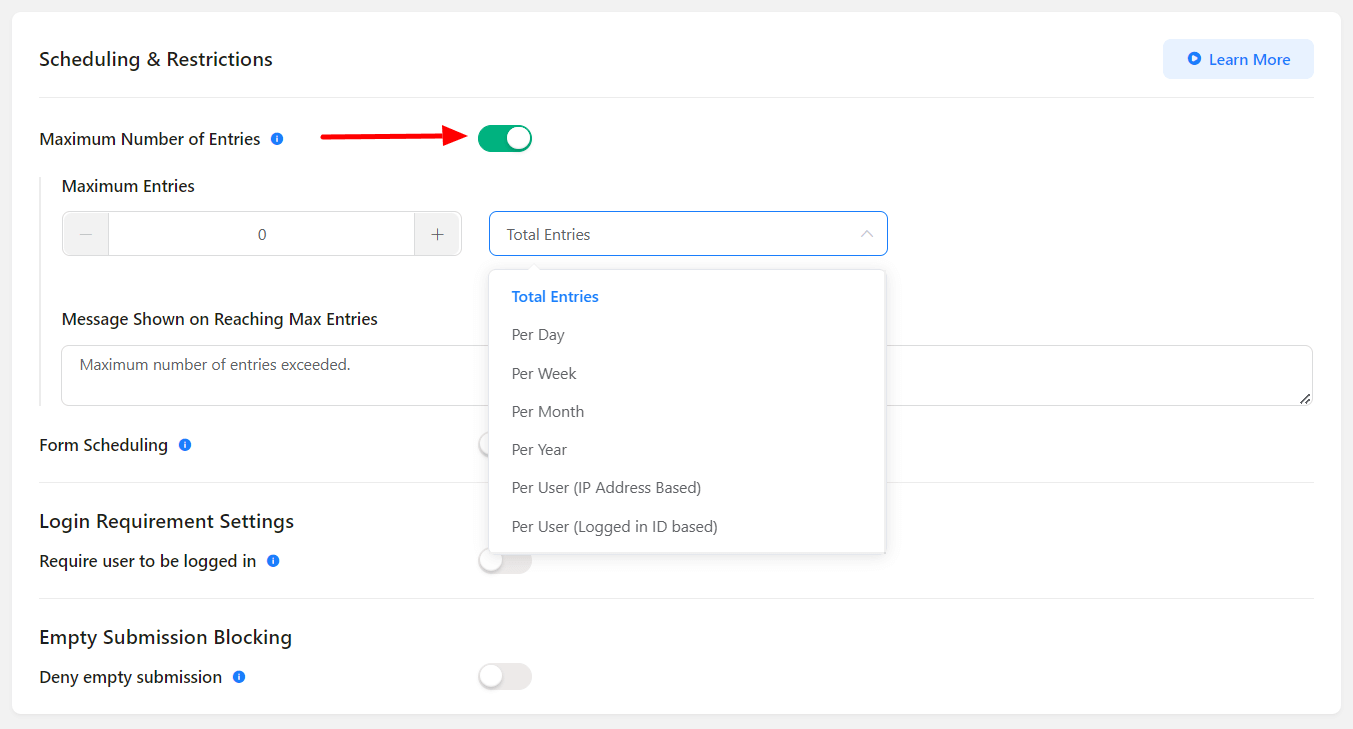Turn on Deny empty submission toggle
This screenshot has width=1353, height=729.
click(505, 677)
